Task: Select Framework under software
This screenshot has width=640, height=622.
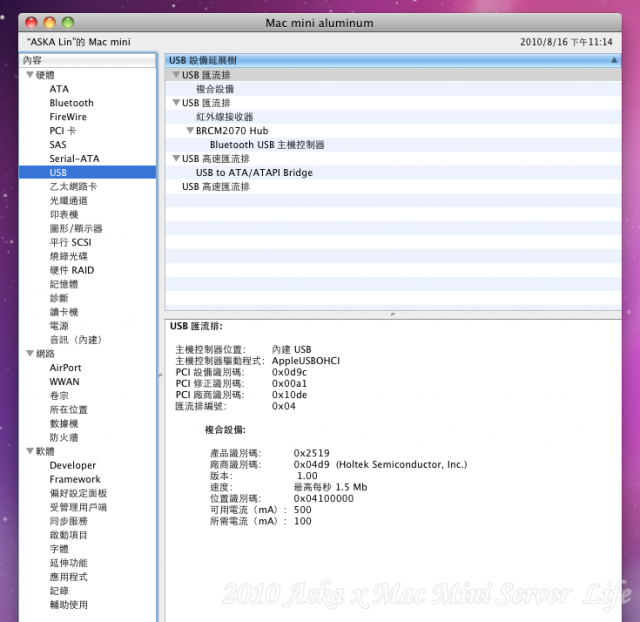Action: [75, 479]
